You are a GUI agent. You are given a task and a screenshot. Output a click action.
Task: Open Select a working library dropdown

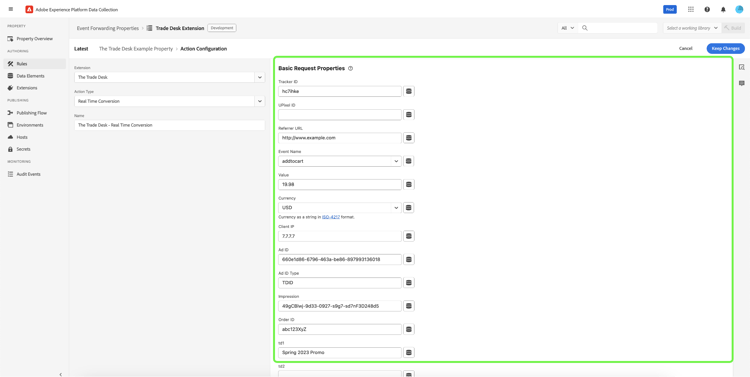pos(692,28)
